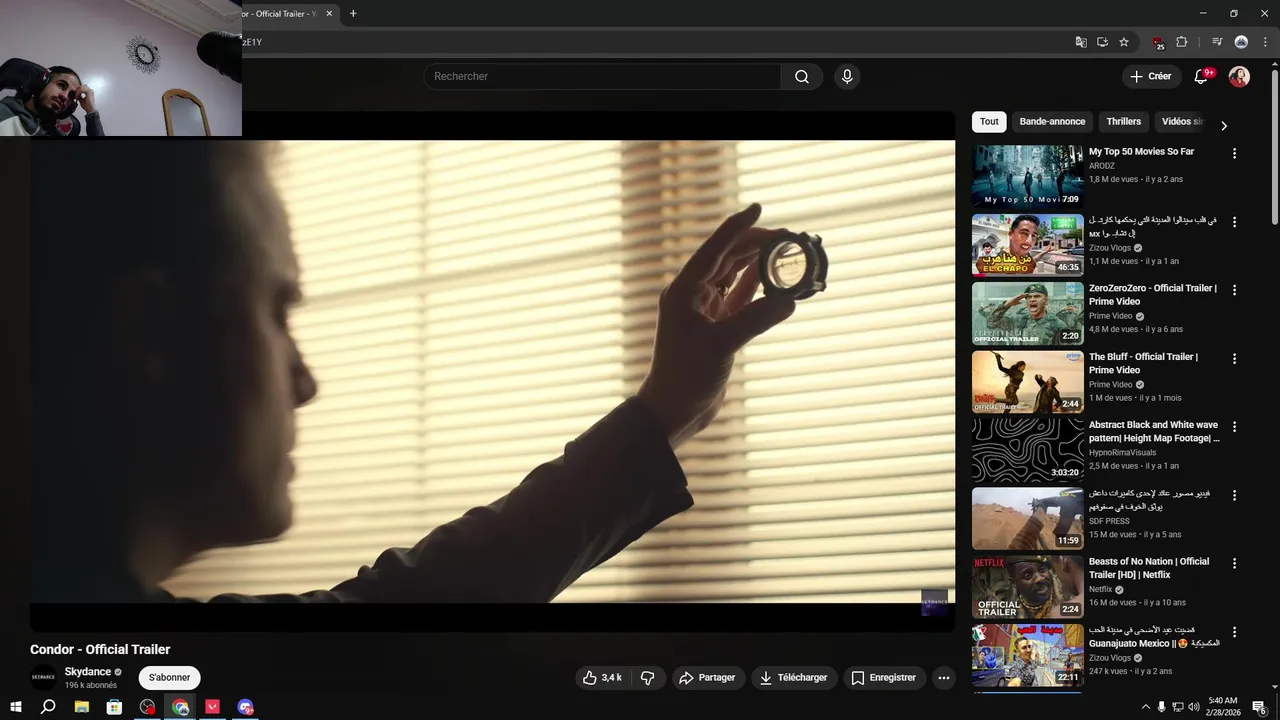Click the YouTube search magnifier button
Image resolution: width=1280 pixels, height=720 pixels.
point(801,77)
